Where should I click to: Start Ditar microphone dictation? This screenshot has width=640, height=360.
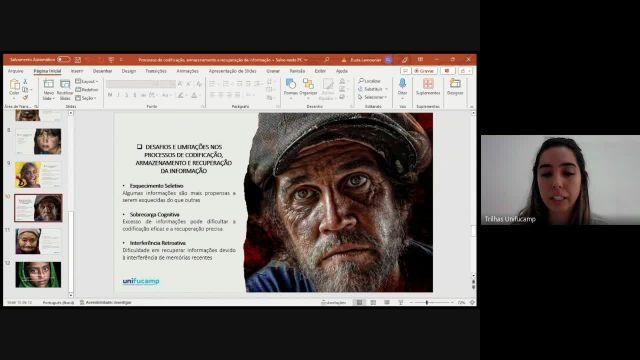pos(402,88)
